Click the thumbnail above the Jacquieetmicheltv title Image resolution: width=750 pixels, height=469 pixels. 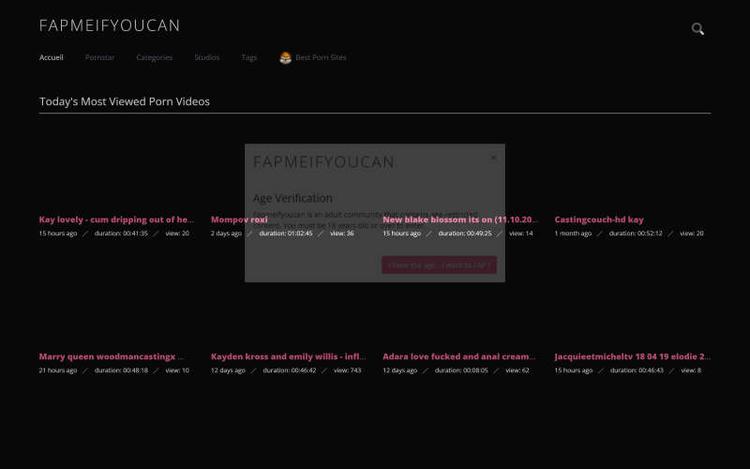pyautogui.click(x=632, y=305)
